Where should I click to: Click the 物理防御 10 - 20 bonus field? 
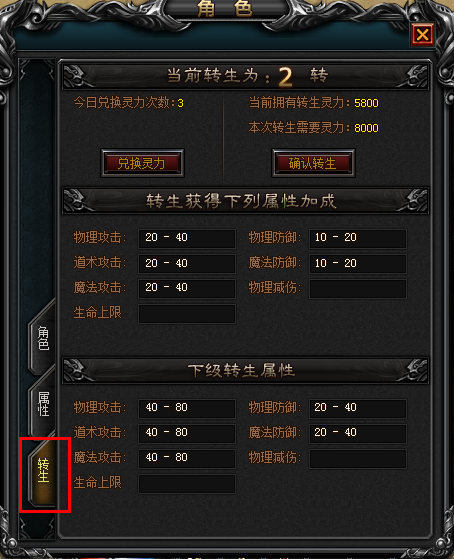(358, 238)
